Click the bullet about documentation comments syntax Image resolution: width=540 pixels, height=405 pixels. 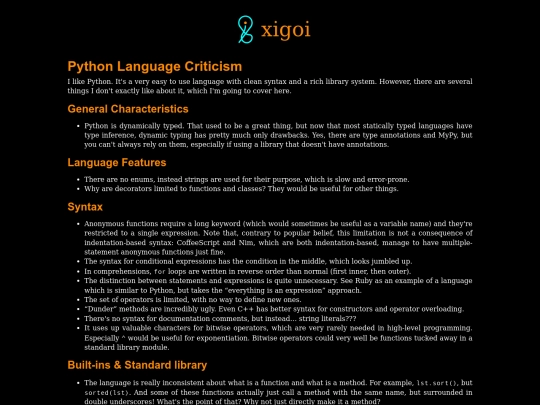tap(220, 319)
